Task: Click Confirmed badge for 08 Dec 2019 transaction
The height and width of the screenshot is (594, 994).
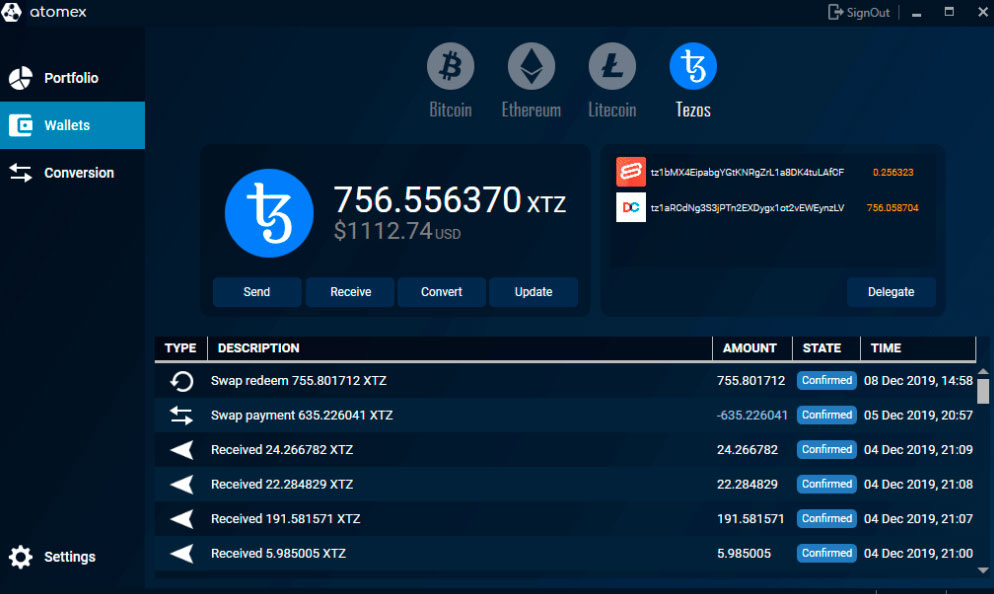Action: [x=827, y=380]
